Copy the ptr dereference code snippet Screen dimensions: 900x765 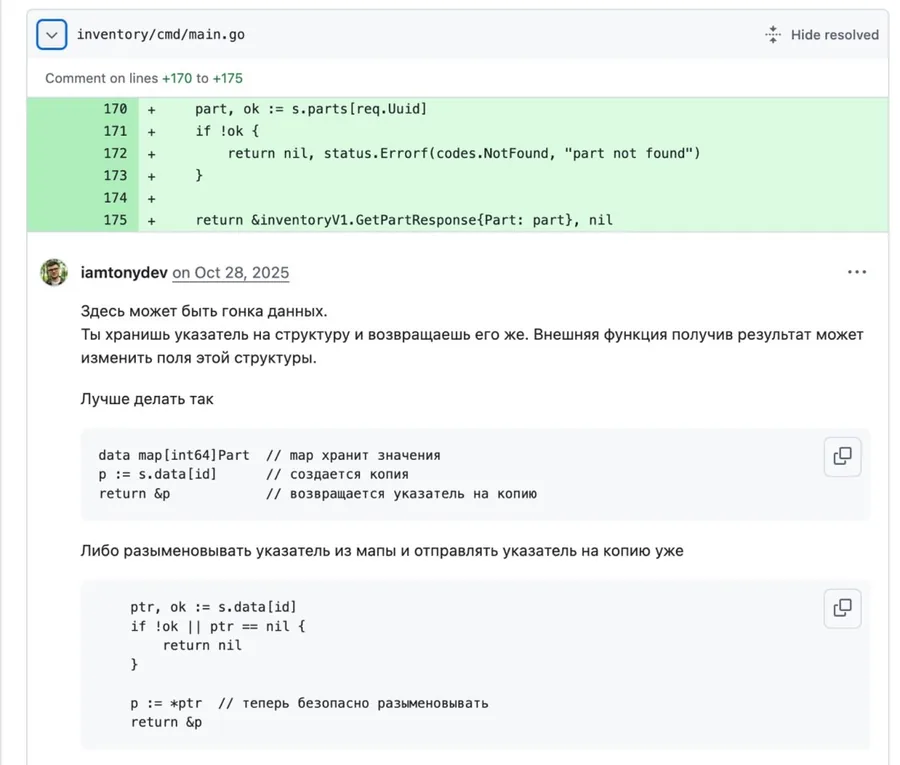click(x=842, y=608)
